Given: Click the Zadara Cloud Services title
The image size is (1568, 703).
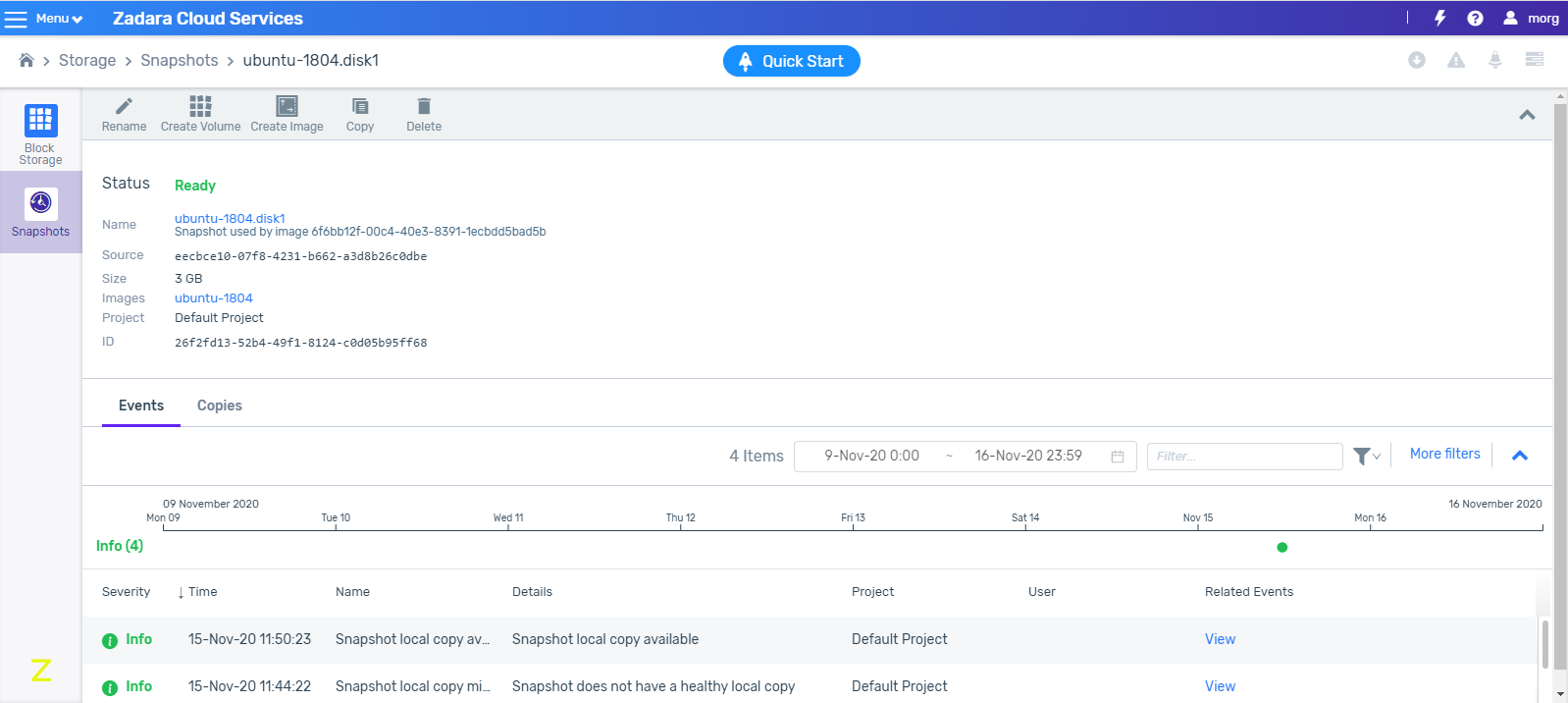Looking at the screenshot, I should [x=207, y=19].
